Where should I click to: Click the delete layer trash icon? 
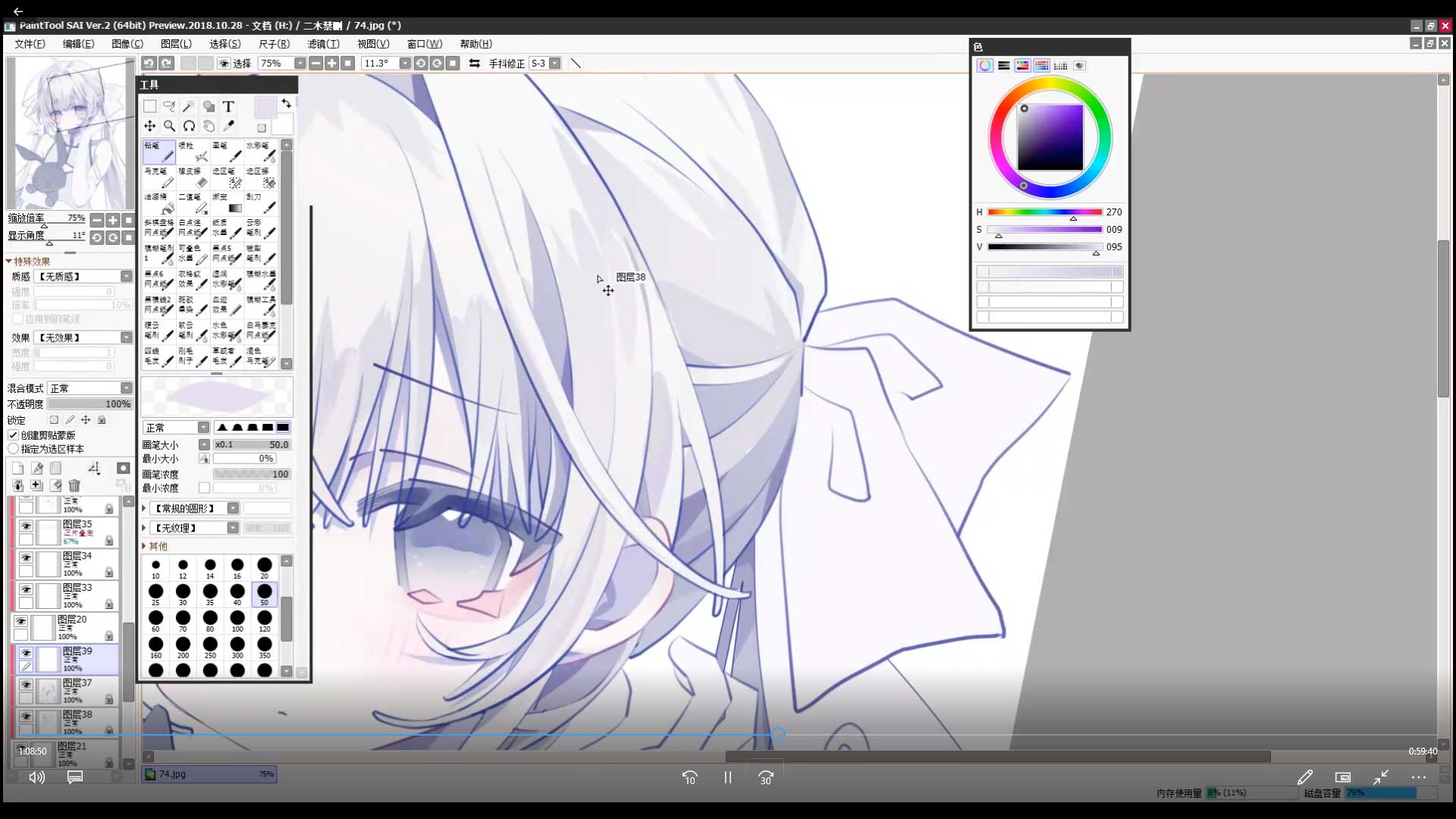tap(74, 485)
